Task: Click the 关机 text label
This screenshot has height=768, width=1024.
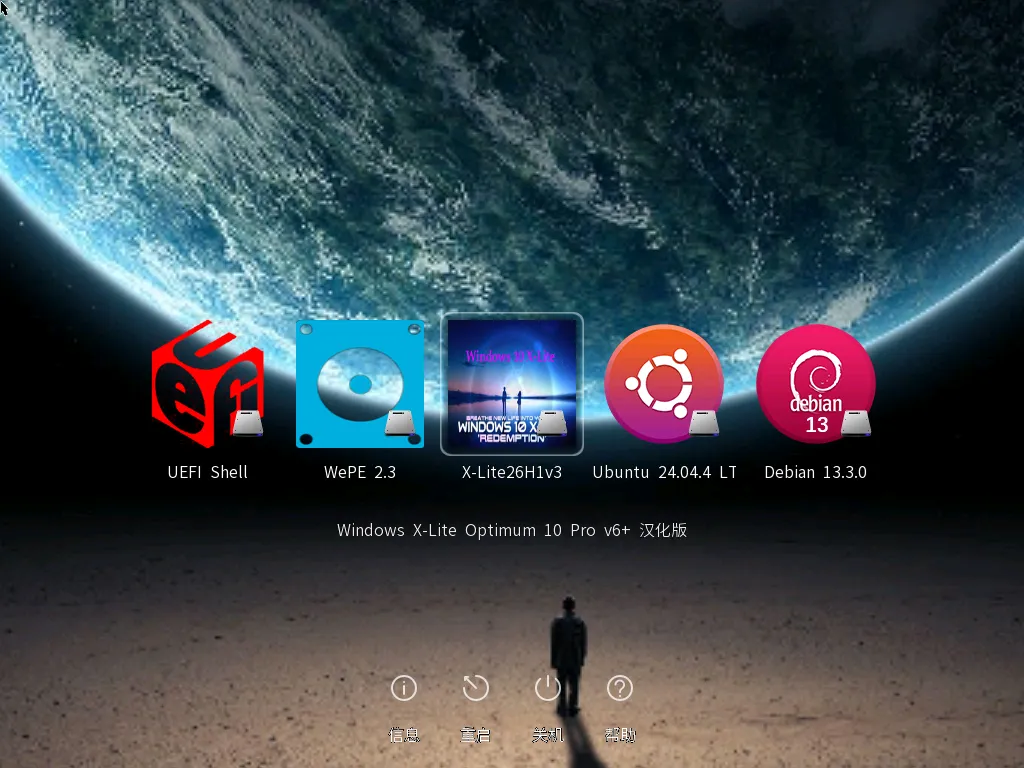Action: pos(547,735)
